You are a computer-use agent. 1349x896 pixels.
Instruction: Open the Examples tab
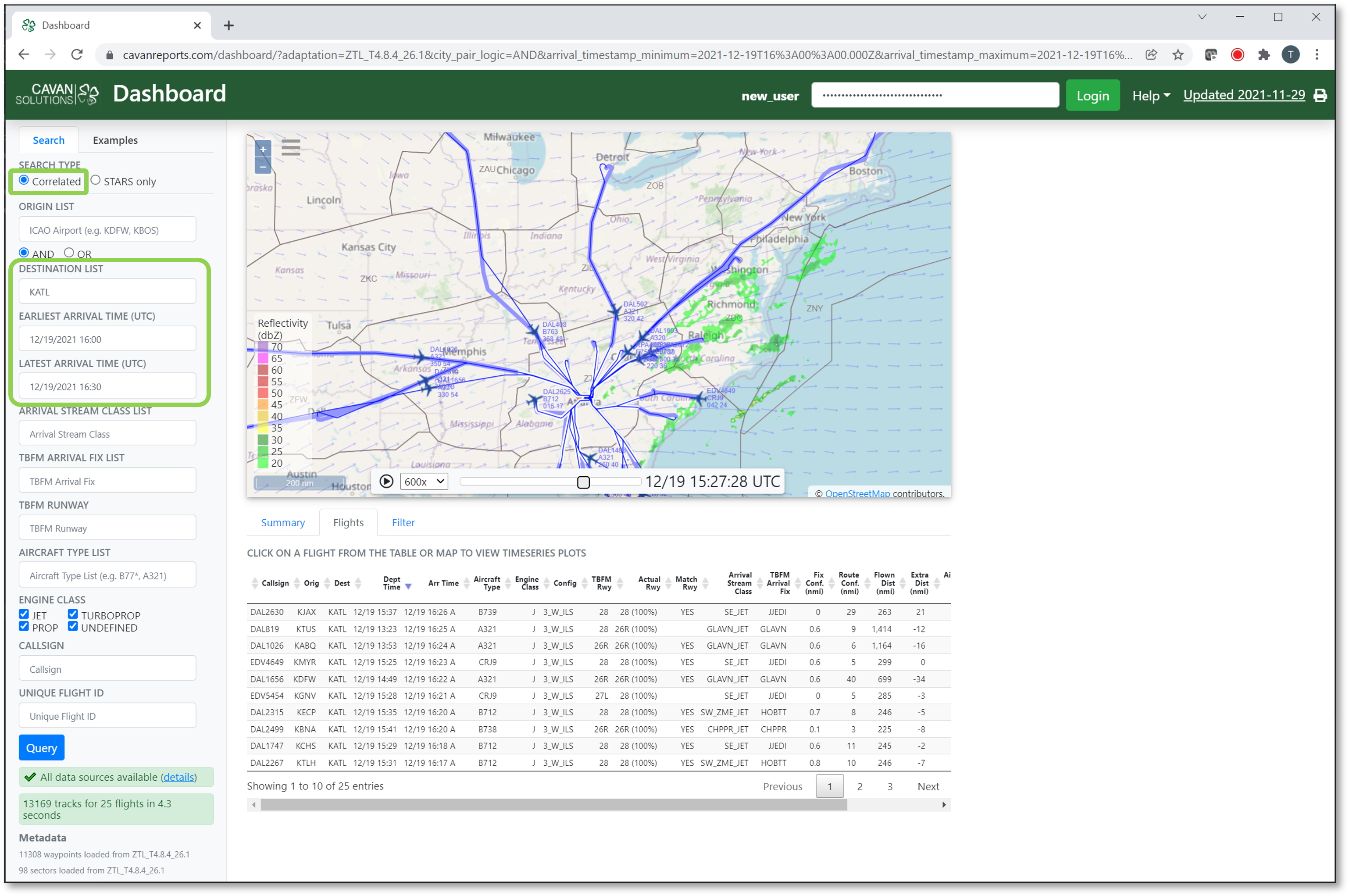point(115,140)
